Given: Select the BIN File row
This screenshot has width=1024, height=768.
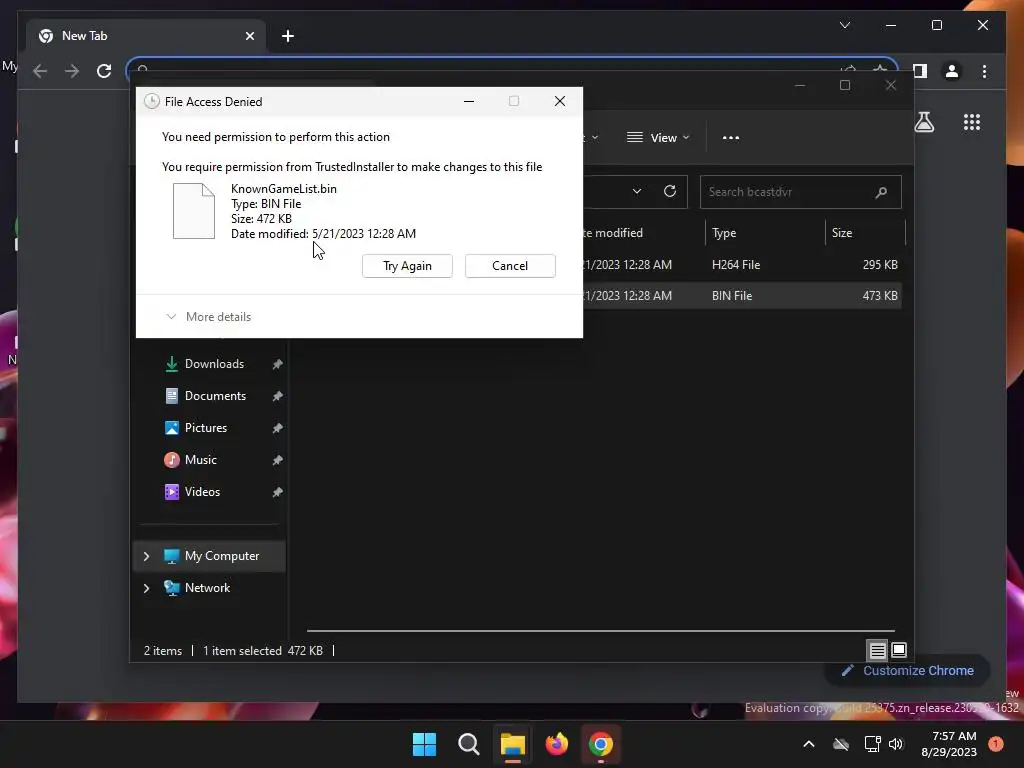Looking at the screenshot, I should coord(741,296).
